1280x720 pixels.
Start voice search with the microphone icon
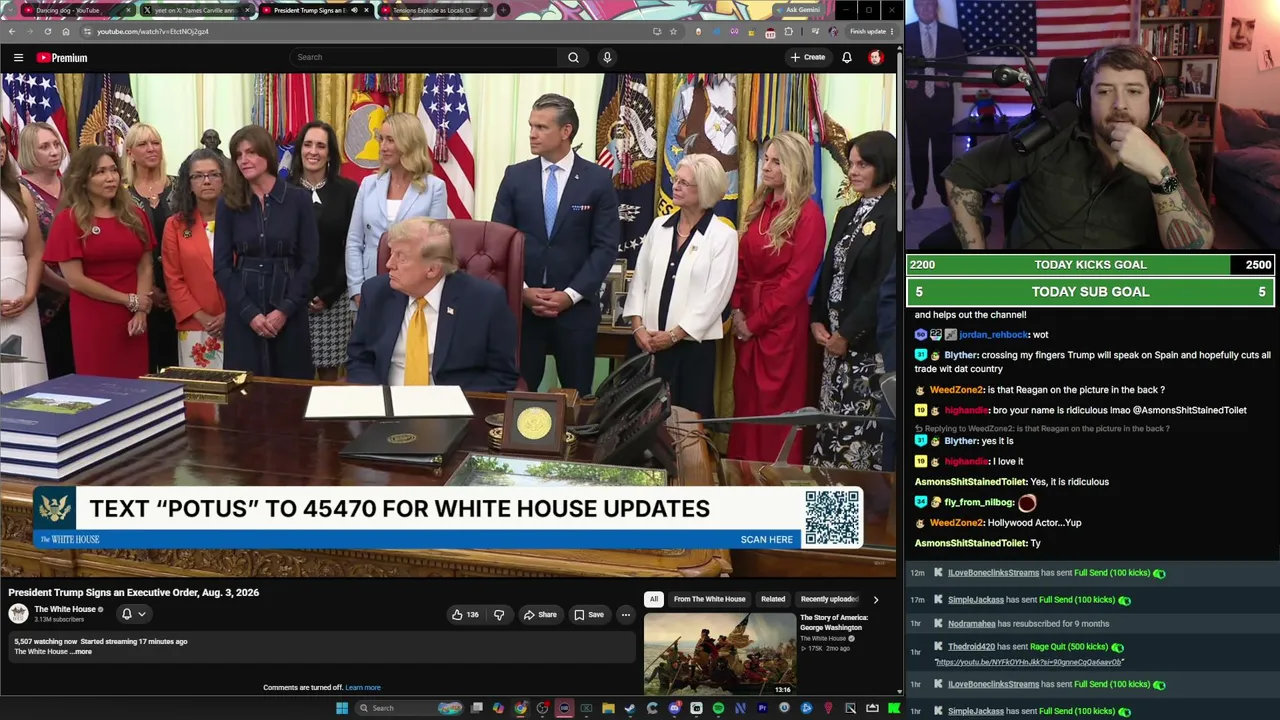606,57
